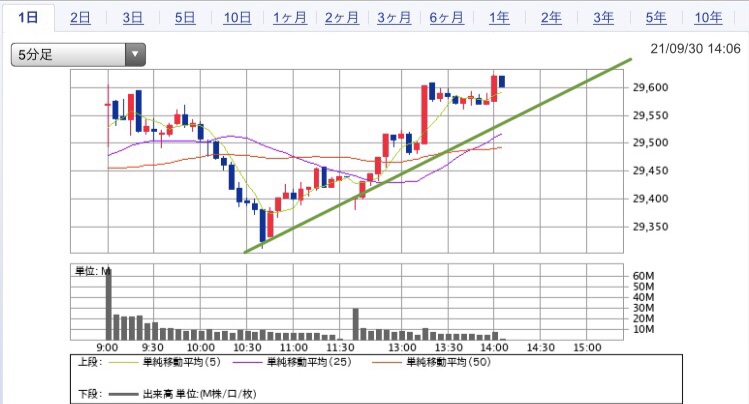Click the dropdown arrow beside 5分足
Viewport: 749px width, 404px height.
(135, 54)
